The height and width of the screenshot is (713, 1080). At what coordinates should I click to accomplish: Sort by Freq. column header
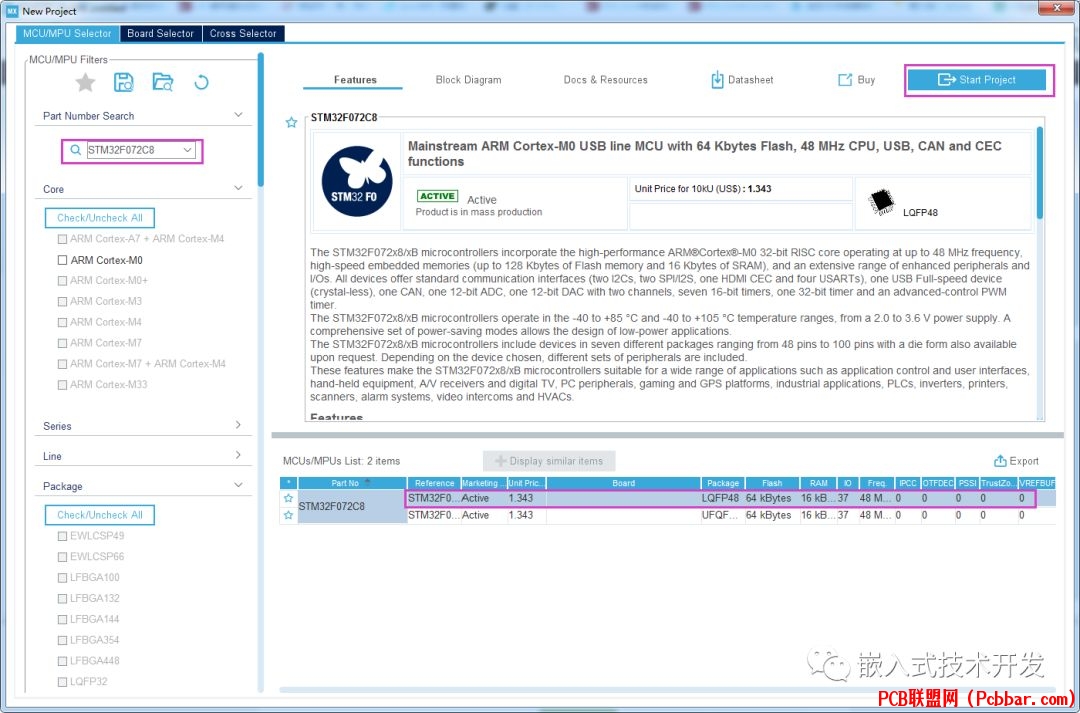(877, 483)
